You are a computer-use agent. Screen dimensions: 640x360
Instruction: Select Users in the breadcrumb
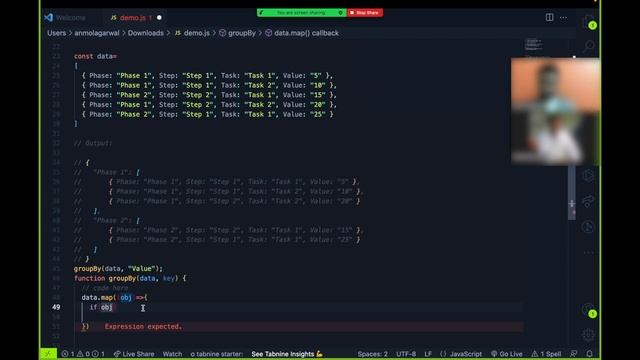tap(56, 33)
